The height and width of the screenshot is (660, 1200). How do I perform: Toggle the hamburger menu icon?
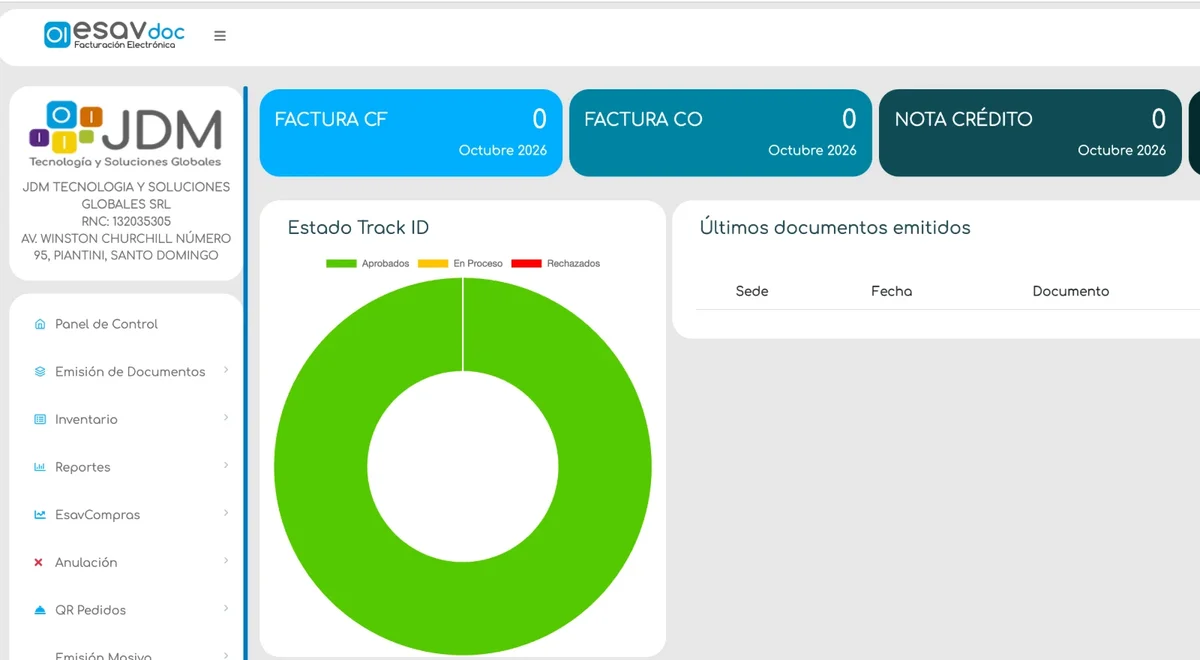point(220,36)
